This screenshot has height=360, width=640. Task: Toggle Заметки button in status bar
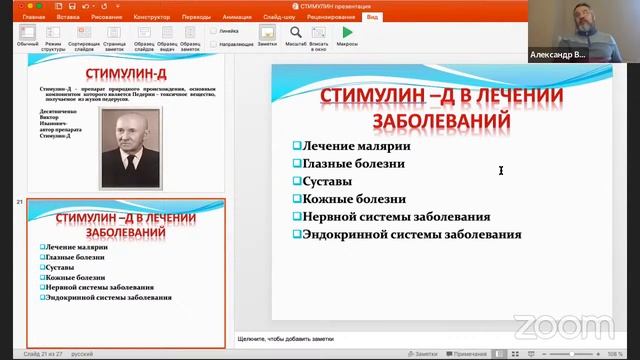pos(422,354)
